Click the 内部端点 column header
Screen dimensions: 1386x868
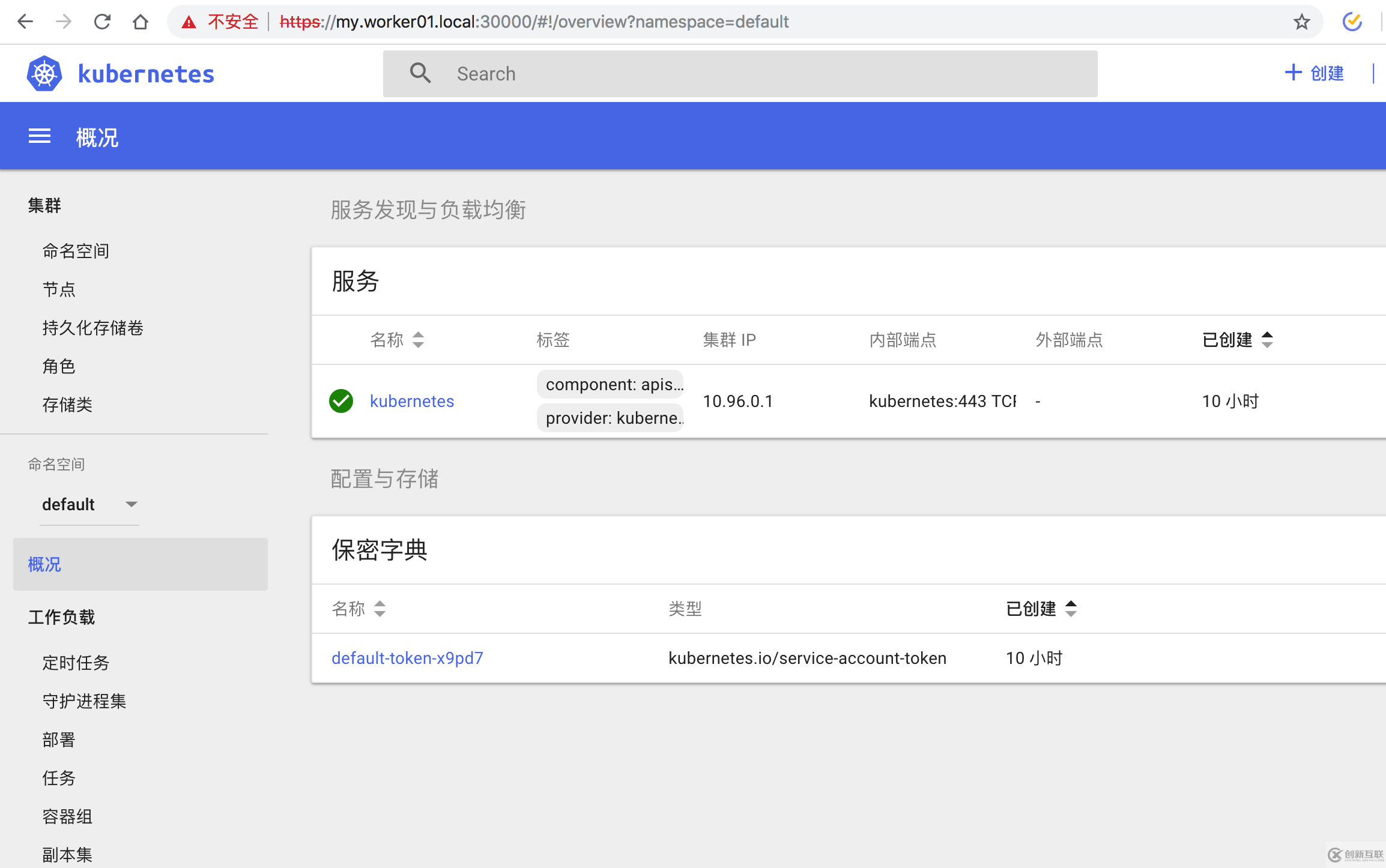(903, 340)
